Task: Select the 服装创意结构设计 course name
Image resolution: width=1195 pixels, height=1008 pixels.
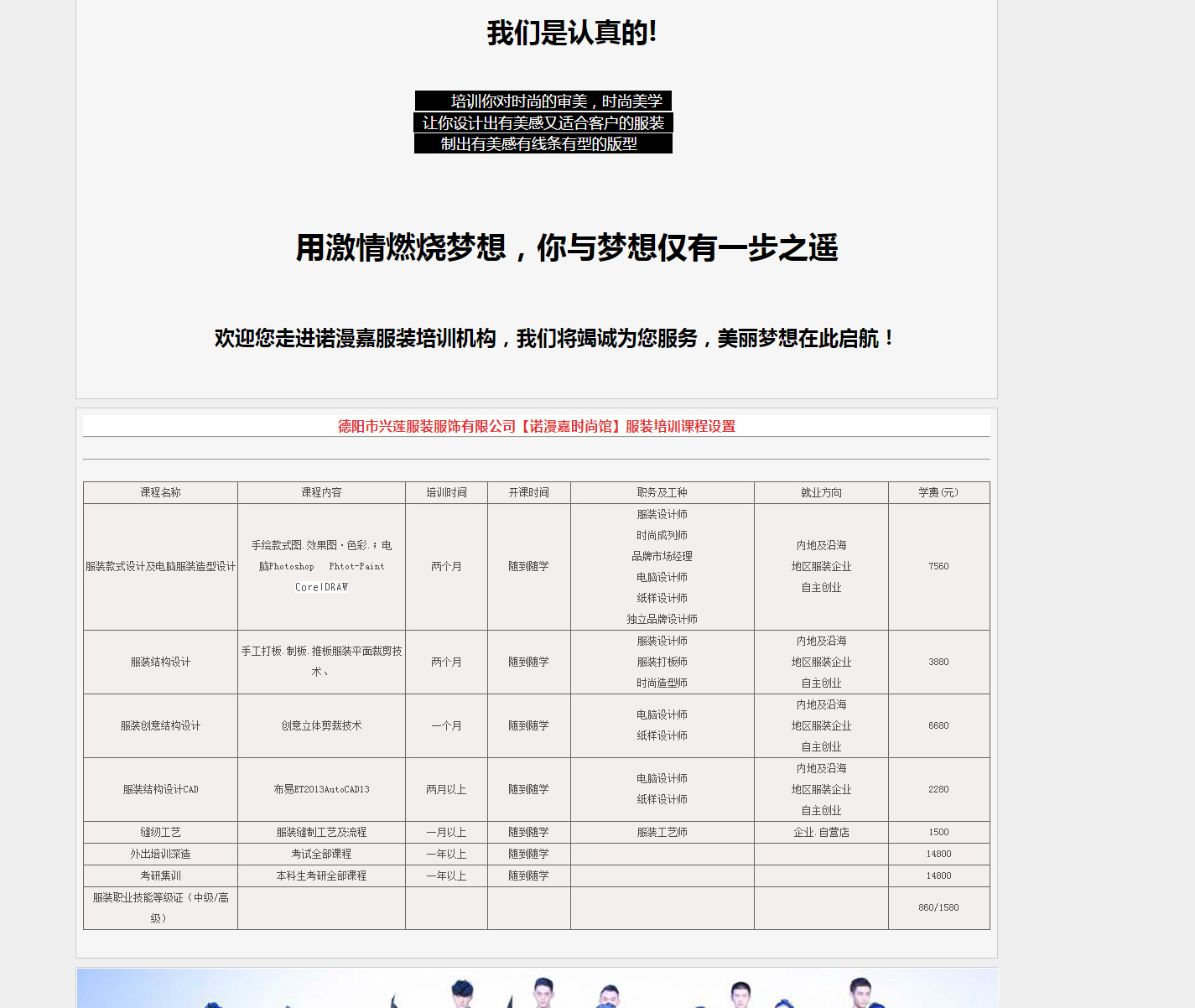Action: [160, 726]
